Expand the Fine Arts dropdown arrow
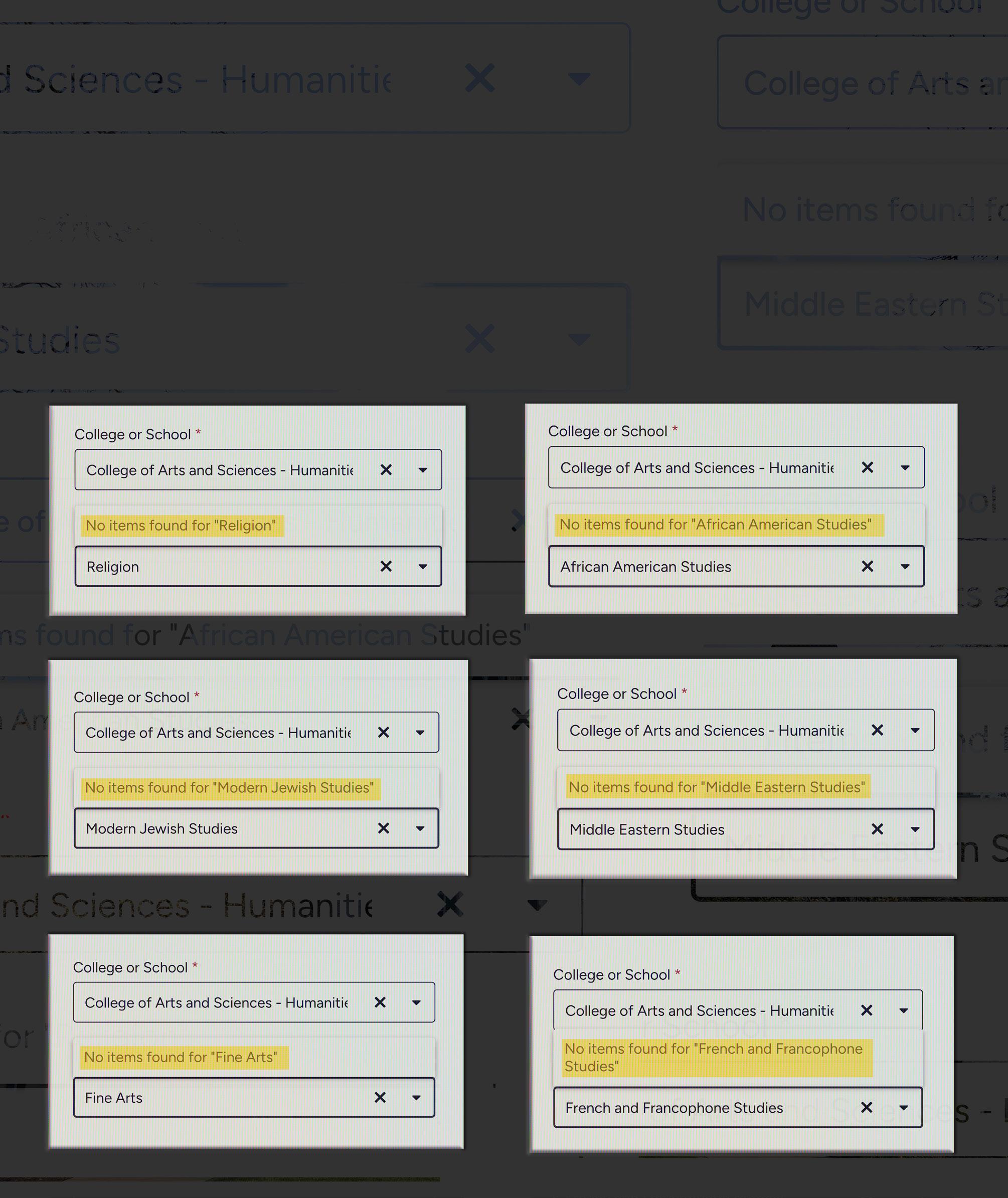 pyautogui.click(x=416, y=1098)
